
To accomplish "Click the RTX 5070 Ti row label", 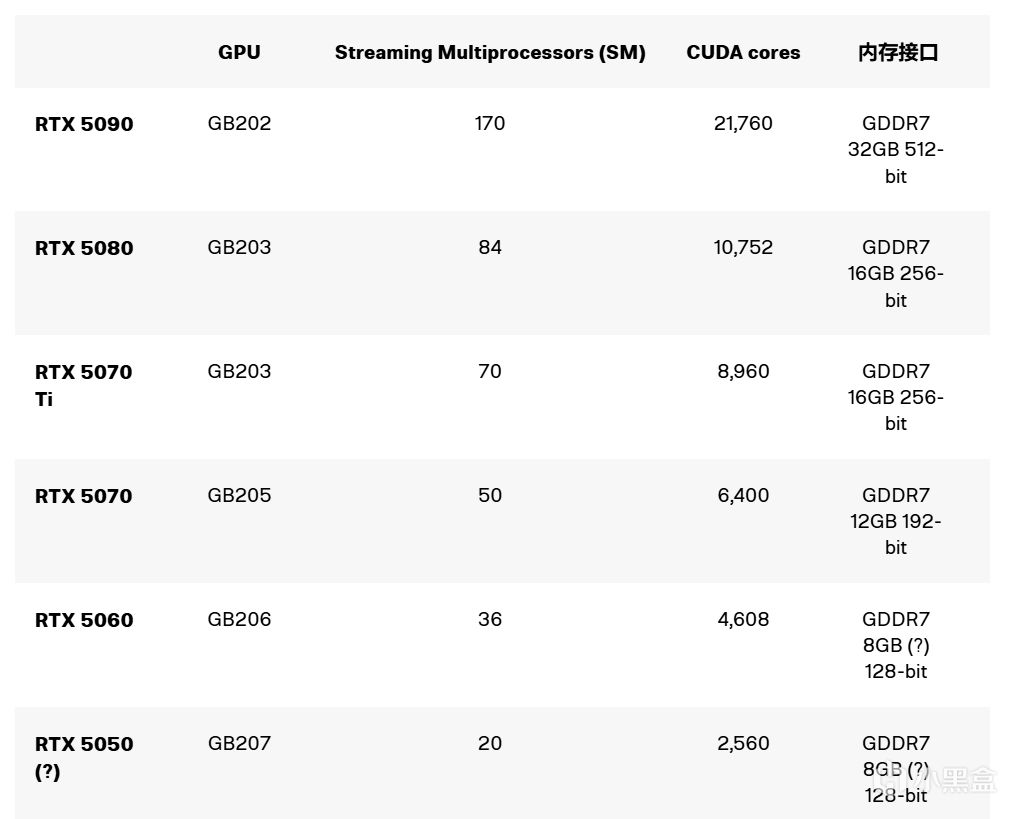I will (83, 385).
